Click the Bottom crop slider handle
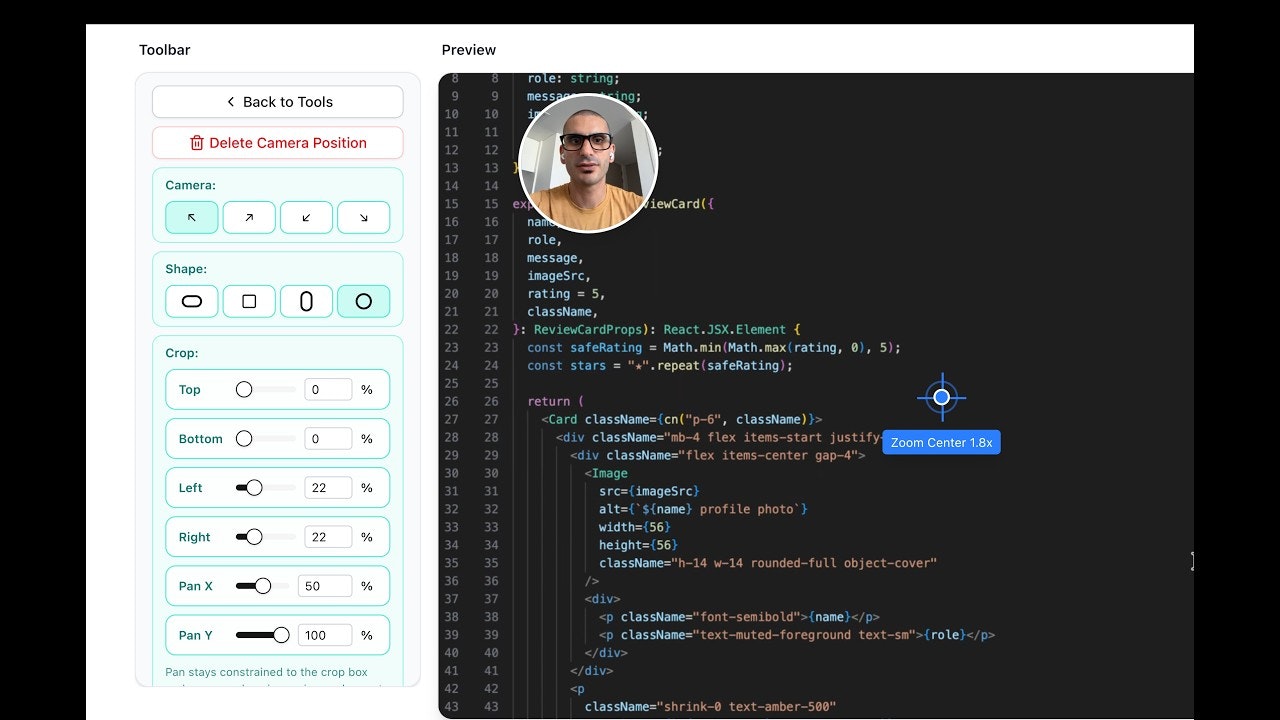1280x720 pixels. pyautogui.click(x=244, y=439)
